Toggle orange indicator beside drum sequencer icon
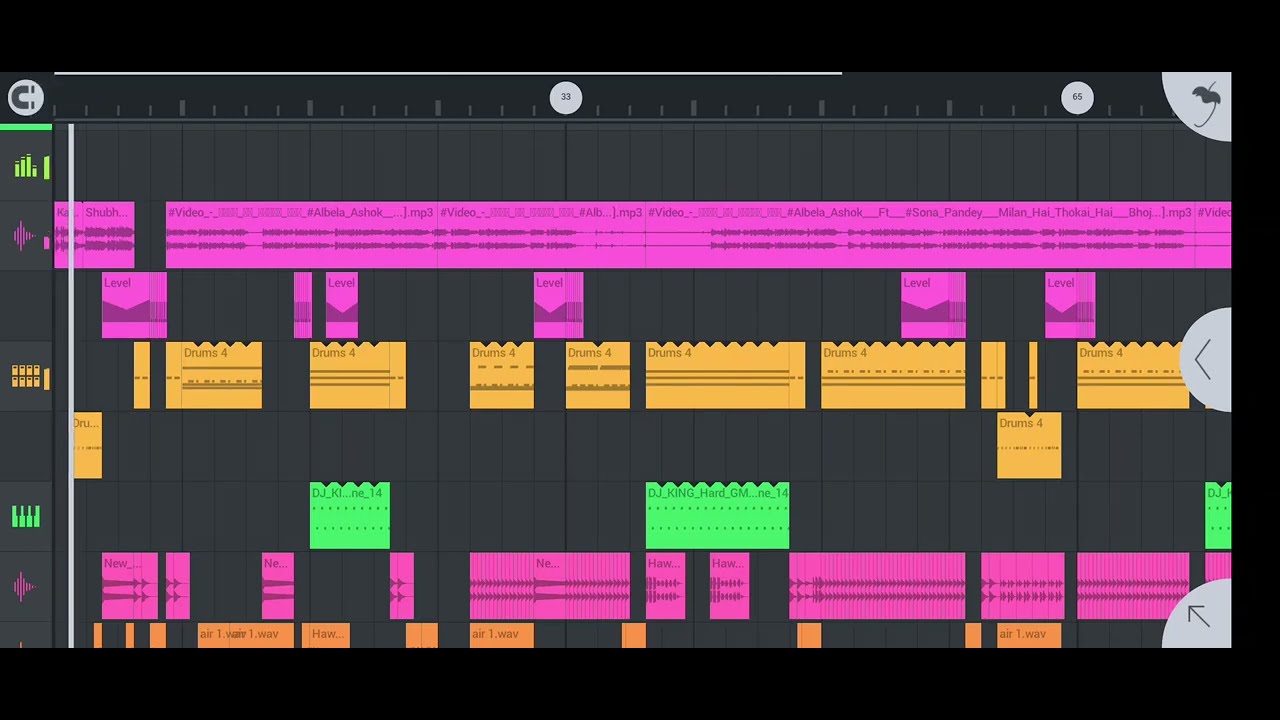Viewport: 1280px width, 720px height. [46, 378]
